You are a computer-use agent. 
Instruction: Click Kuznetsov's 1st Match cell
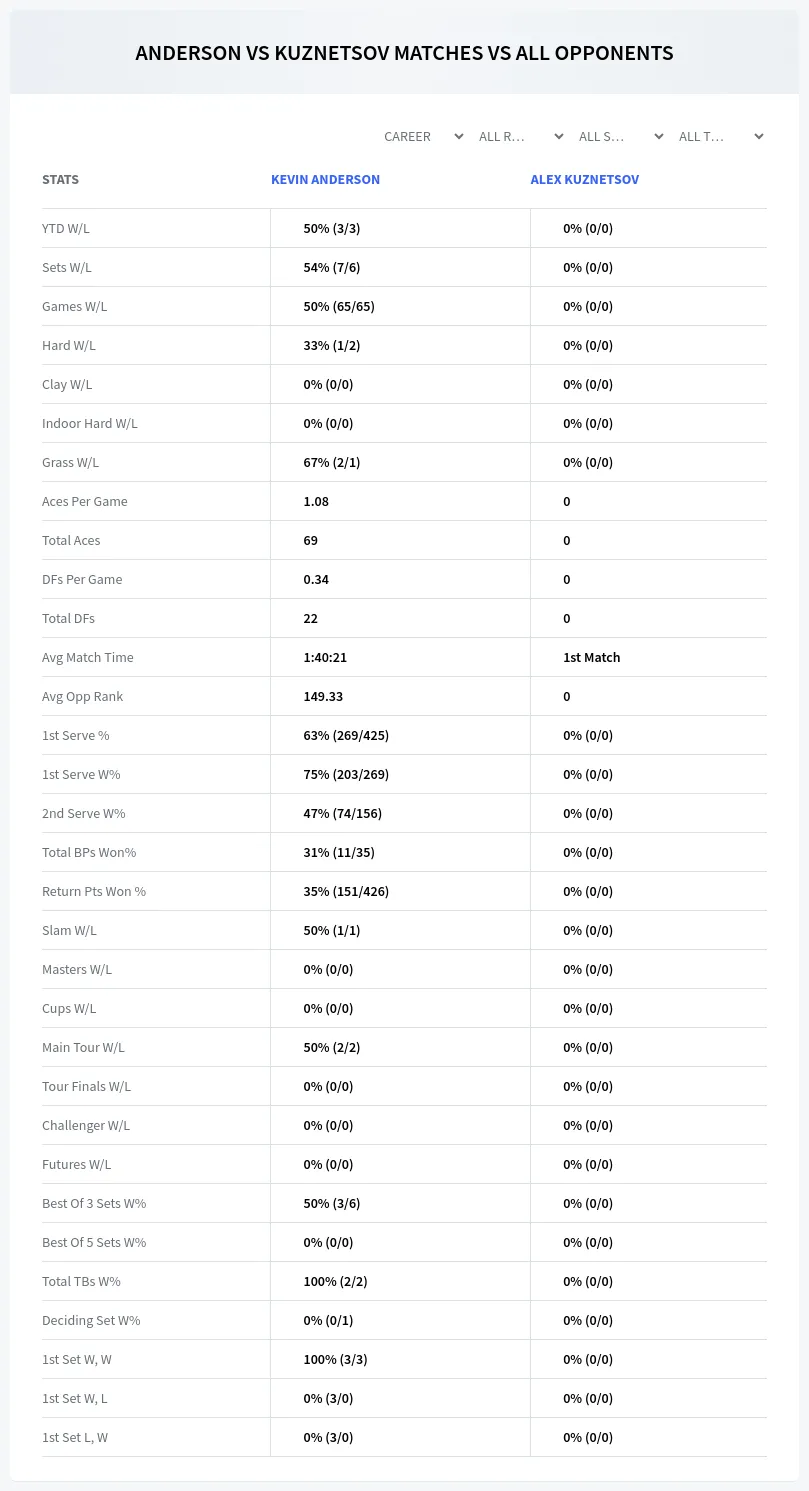tap(591, 657)
